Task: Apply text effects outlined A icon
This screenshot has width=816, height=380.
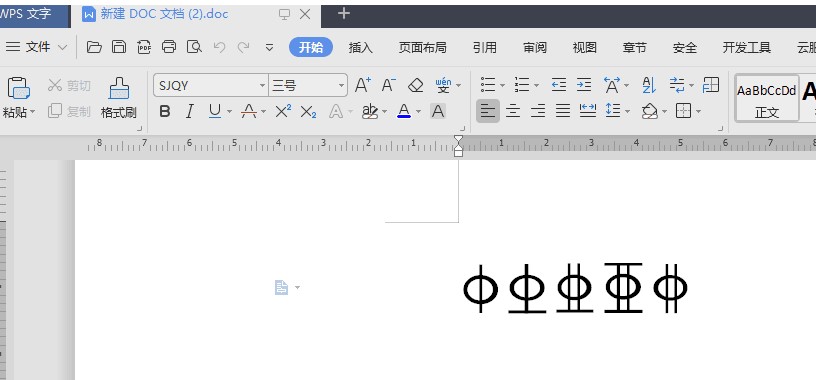Action: 336,111
